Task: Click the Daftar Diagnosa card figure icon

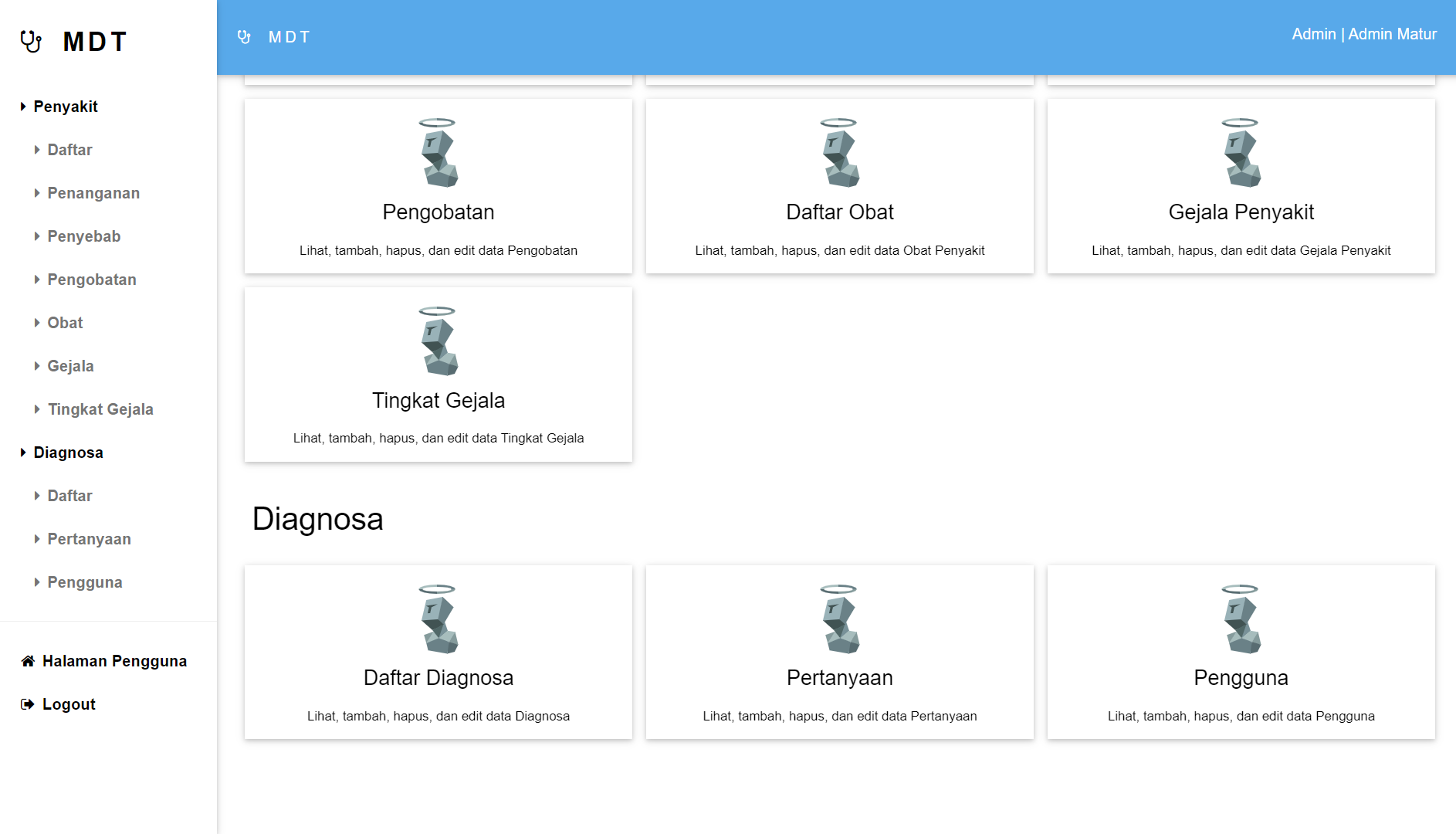Action: tap(438, 619)
